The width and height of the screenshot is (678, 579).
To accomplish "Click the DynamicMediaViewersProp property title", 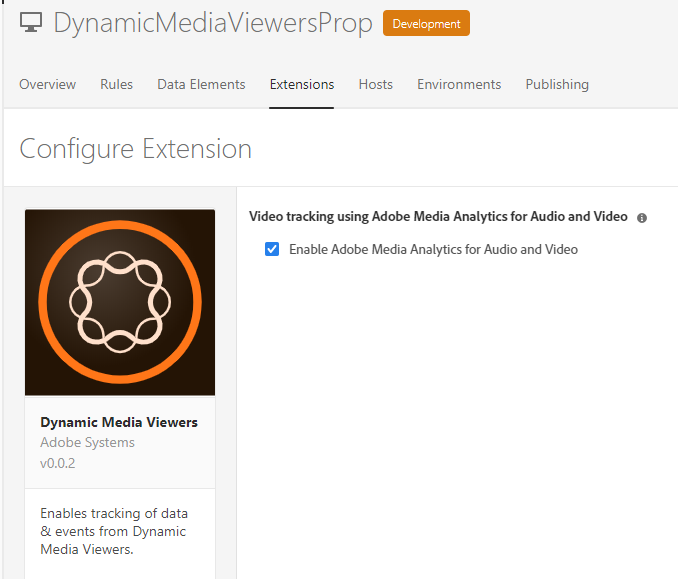I will [x=213, y=23].
